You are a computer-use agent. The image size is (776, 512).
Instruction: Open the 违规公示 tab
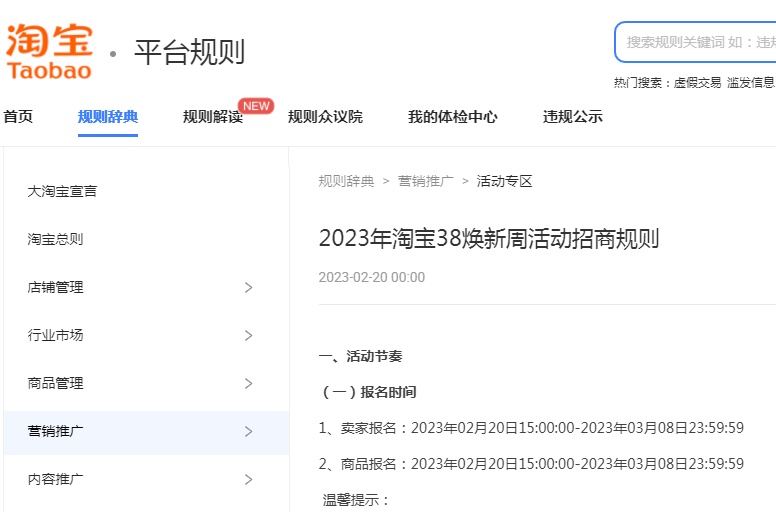click(x=573, y=117)
